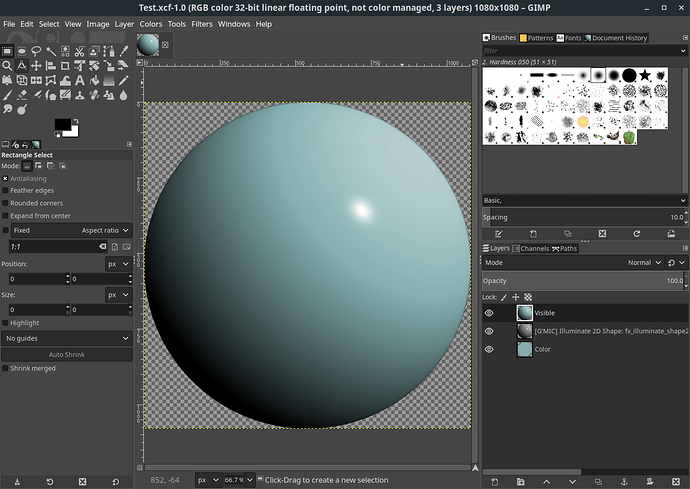Open the Filters menu
The height and width of the screenshot is (489, 690).
point(201,24)
